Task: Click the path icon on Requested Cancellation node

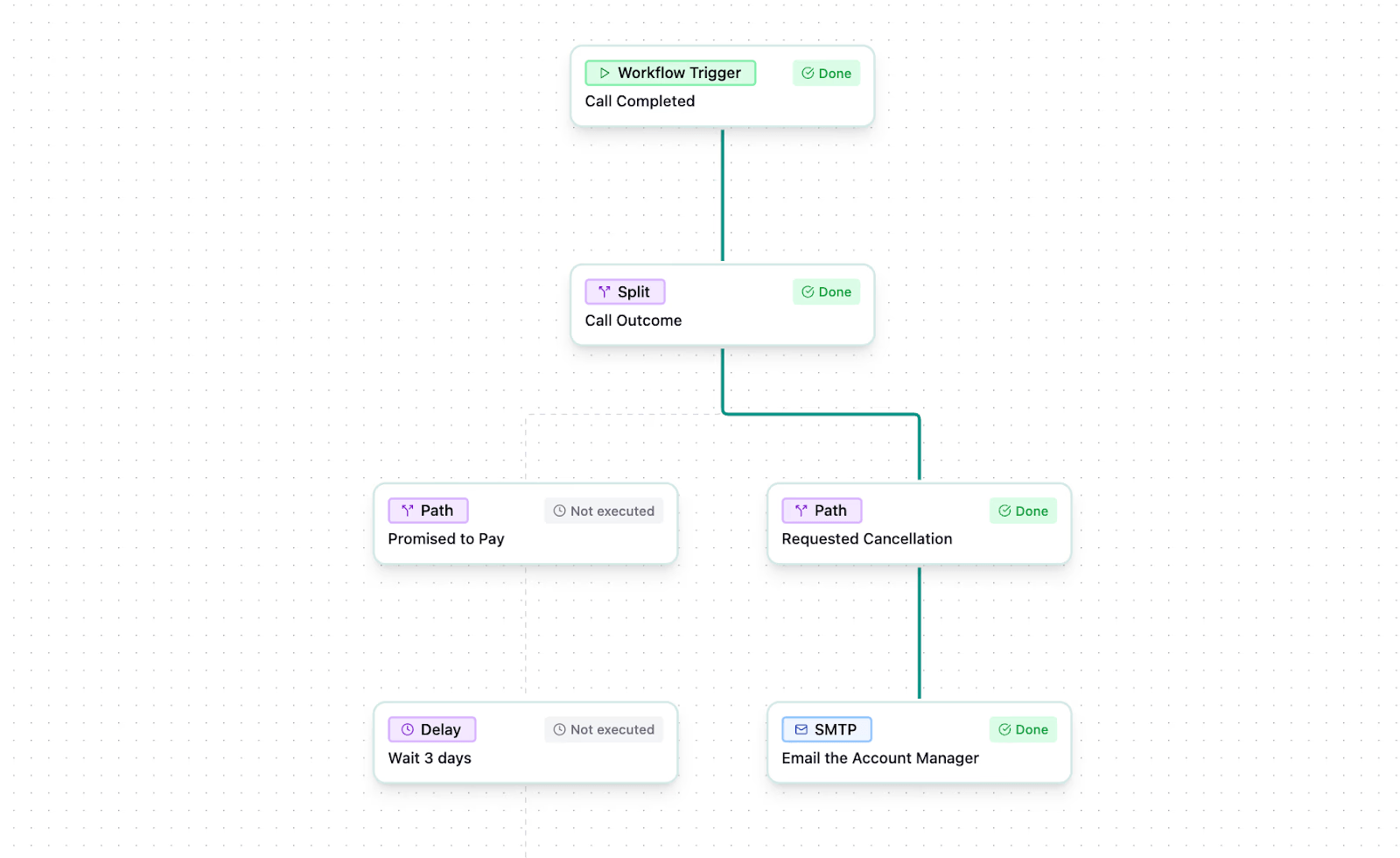Action: [801, 511]
